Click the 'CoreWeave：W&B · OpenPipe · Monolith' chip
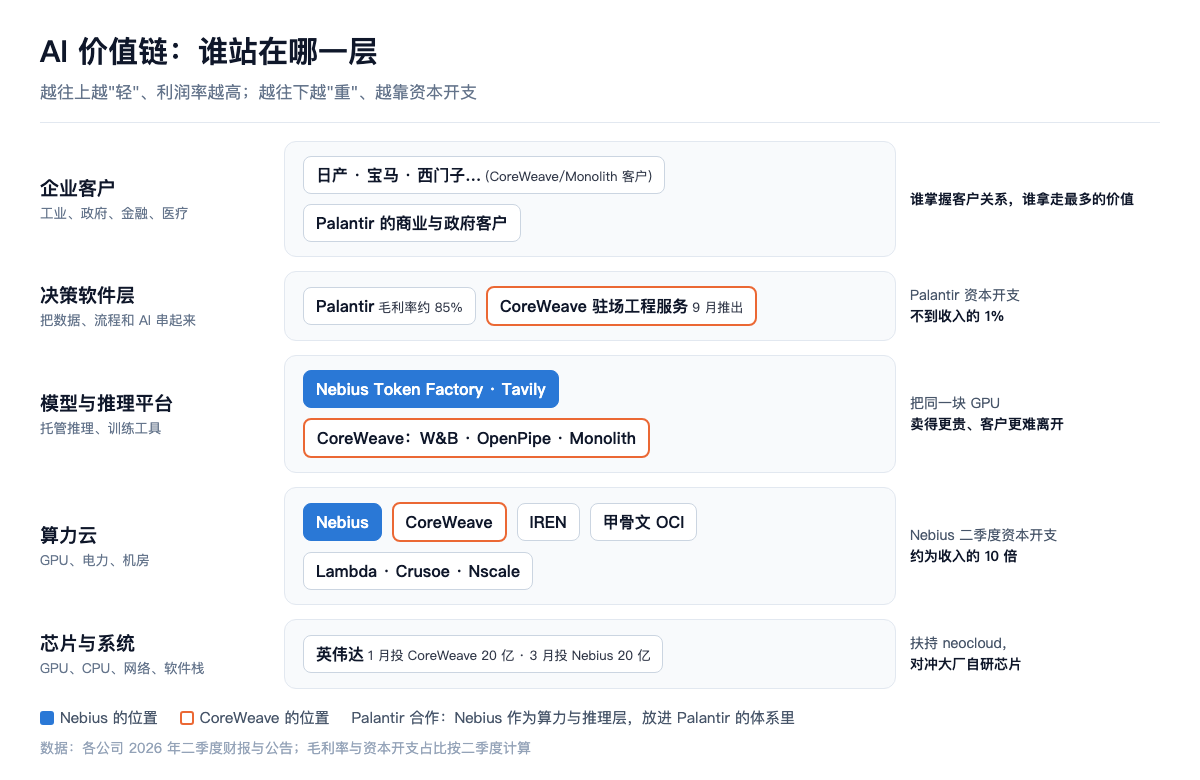This screenshot has height=780, width=1200. click(x=476, y=438)
